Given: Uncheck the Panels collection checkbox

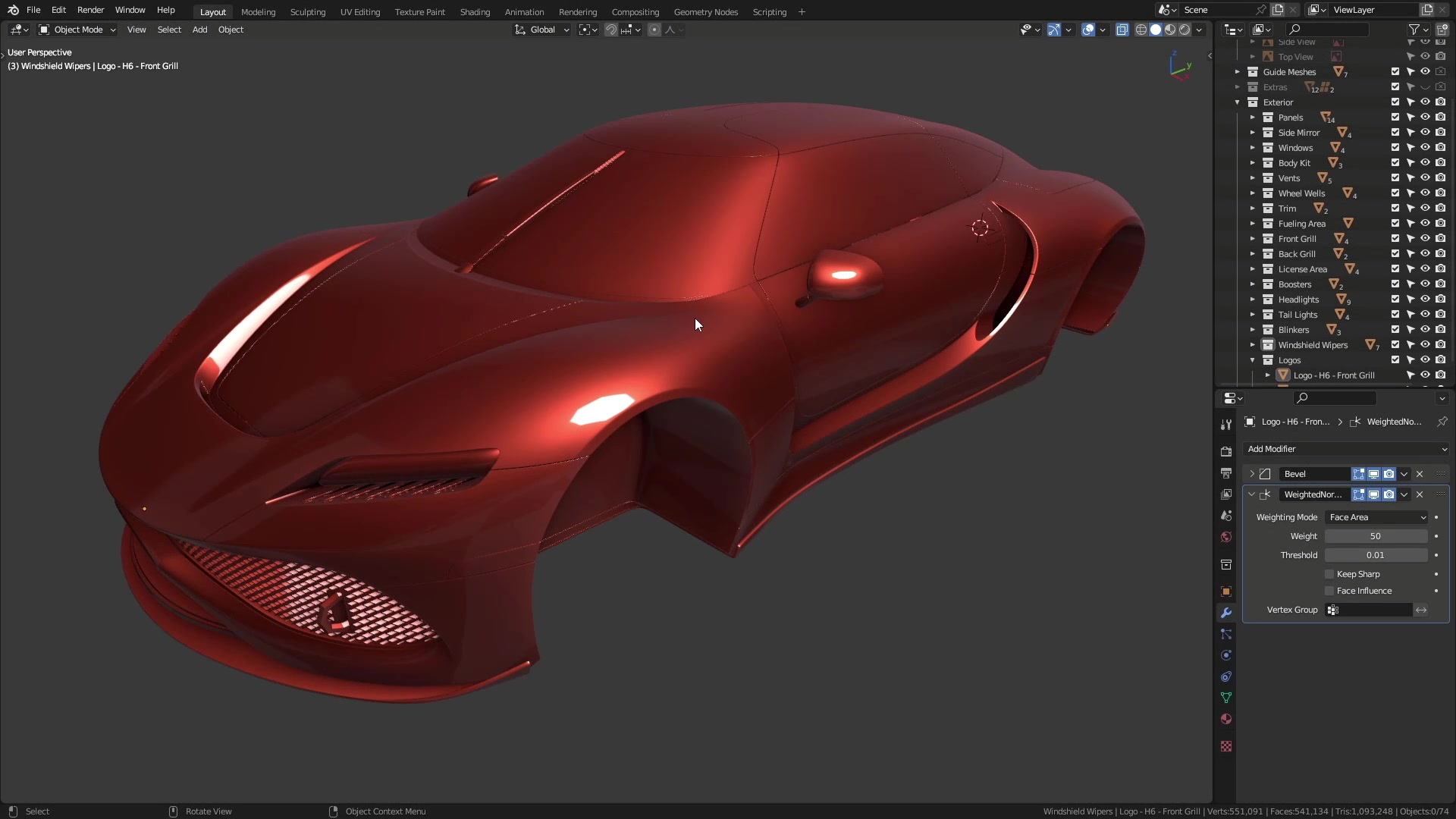Looking at the screenshot, I should point(1395,118).
